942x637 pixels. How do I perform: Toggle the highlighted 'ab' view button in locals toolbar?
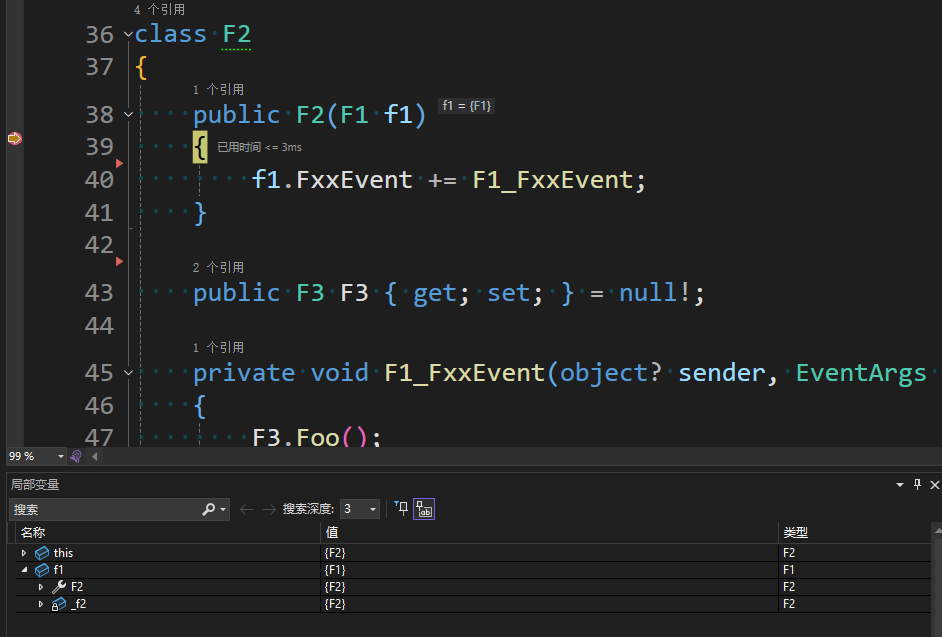pyautogui.click(x=424, y=509)
